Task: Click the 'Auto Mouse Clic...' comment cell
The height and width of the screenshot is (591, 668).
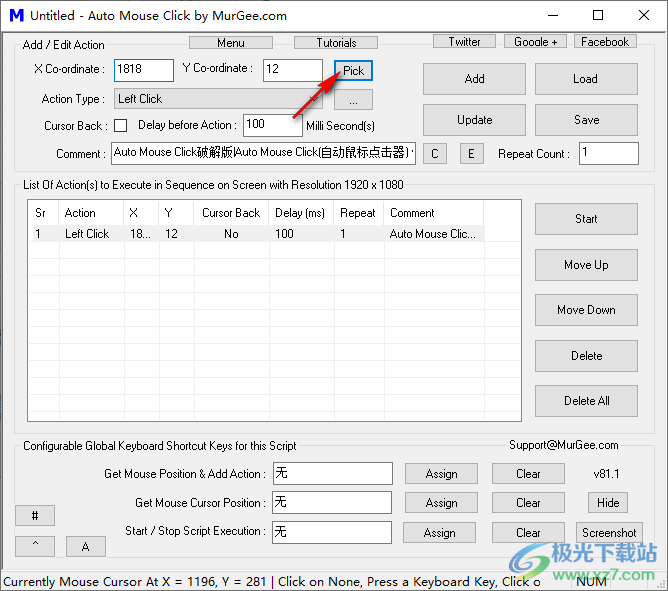Action: (432, 234)
